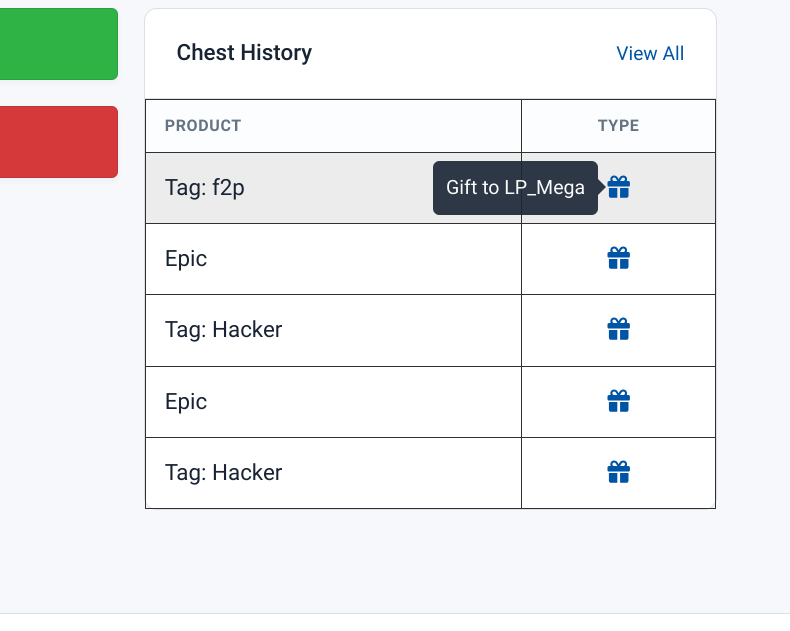Click gift icon in the first Tag: Hacker row
790x631 pixels.
(x=618, y=329)
